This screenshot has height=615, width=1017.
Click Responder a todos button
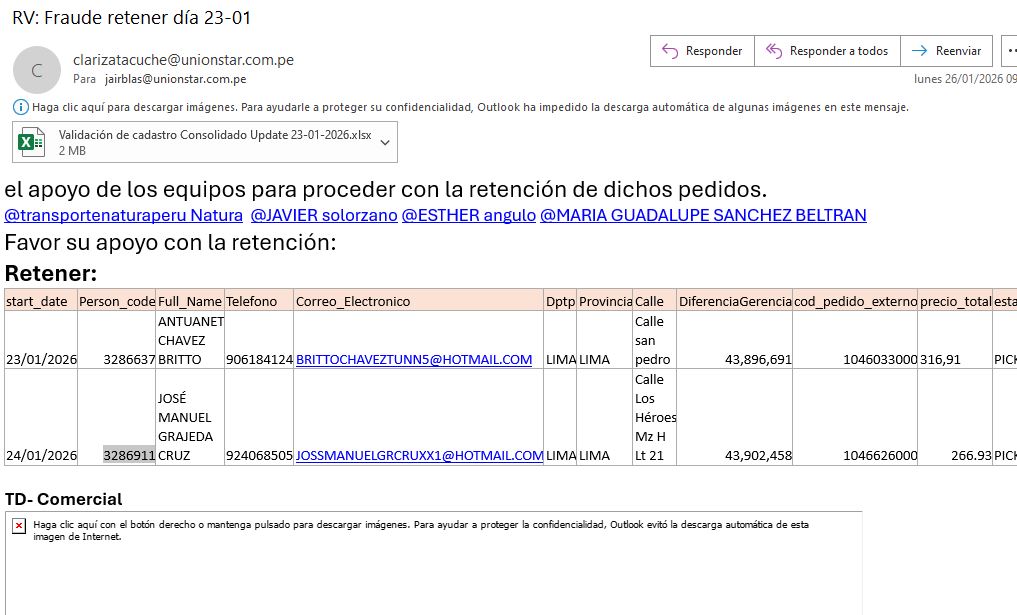pyautogui.click(x=827, y=51)
